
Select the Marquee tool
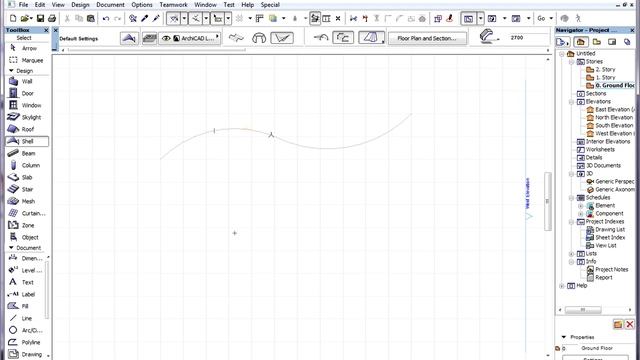tap(27, 60)
